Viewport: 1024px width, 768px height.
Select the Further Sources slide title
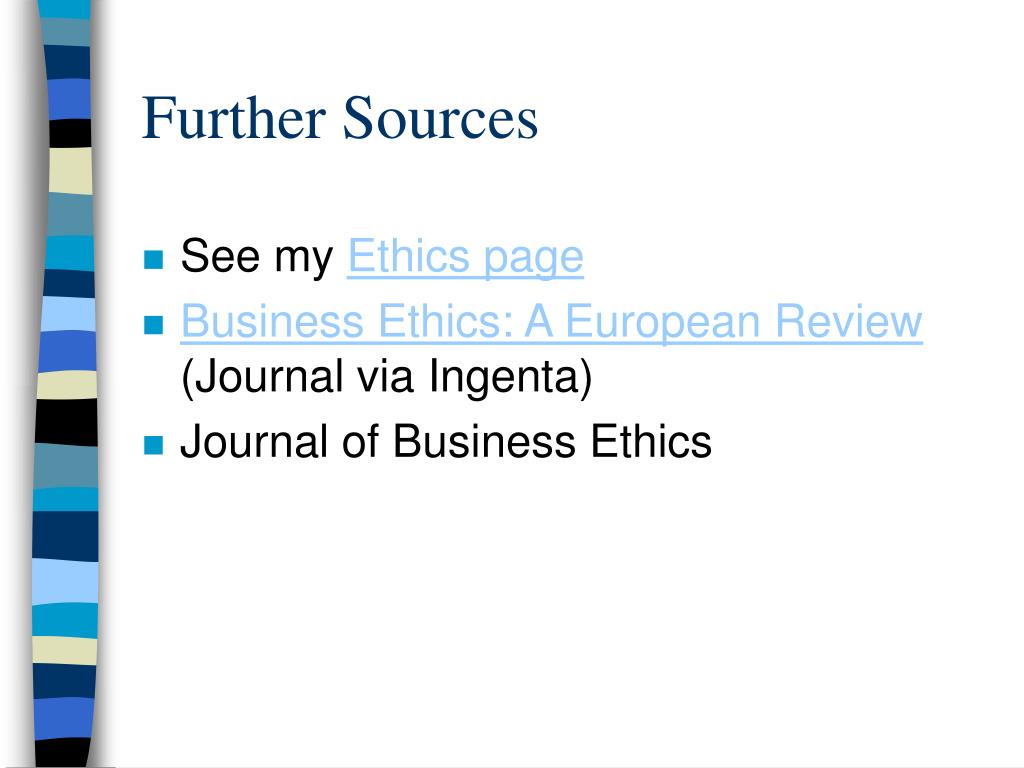340,118
